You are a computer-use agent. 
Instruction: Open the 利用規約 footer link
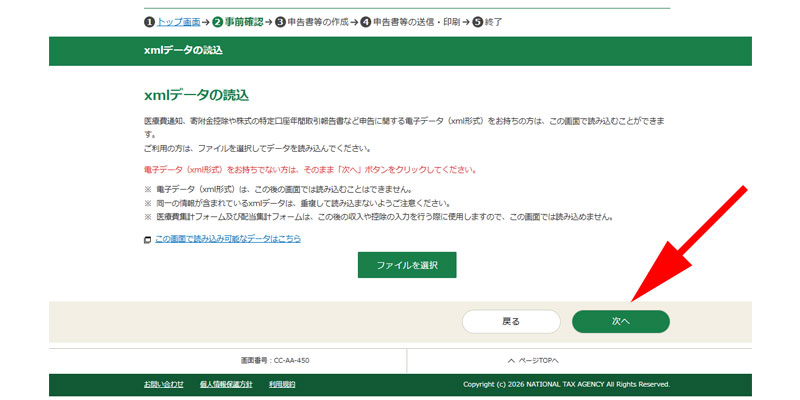(282, 384)
